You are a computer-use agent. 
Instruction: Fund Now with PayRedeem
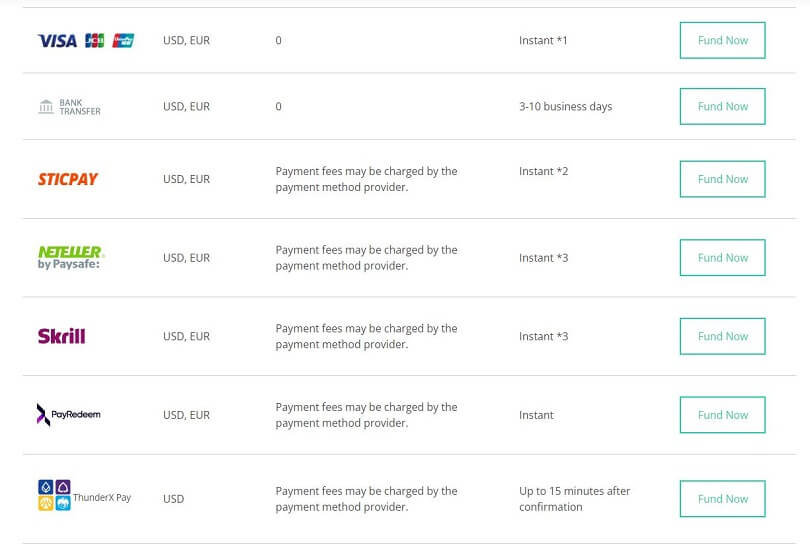pos(722,415)
